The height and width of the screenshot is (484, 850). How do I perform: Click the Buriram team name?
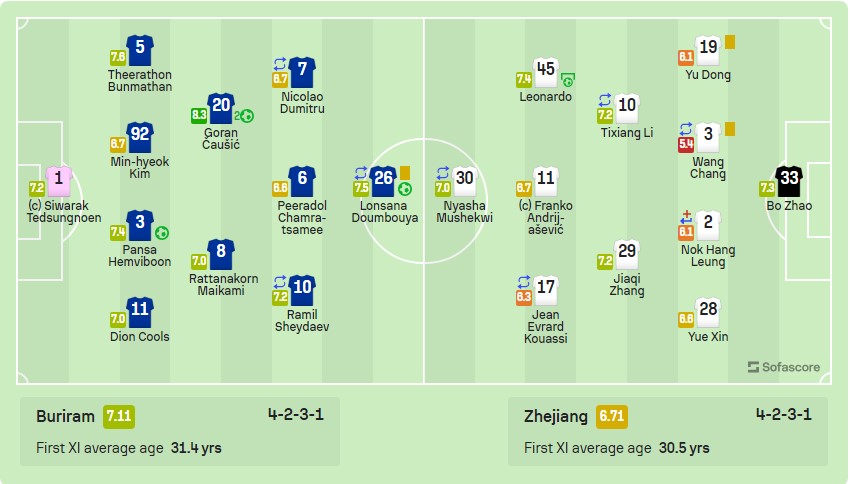pos(65,416)
